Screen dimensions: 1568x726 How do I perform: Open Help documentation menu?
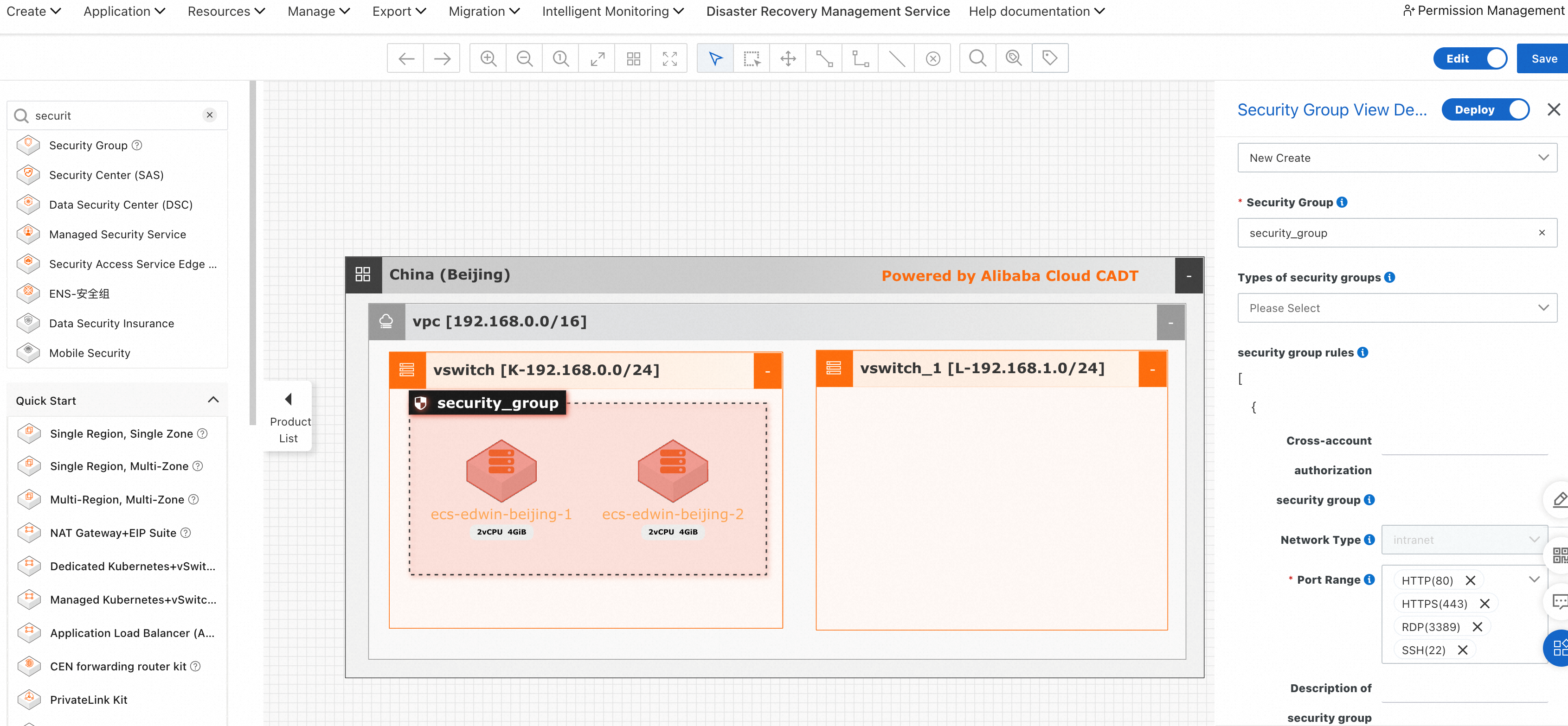point(1037,12)
